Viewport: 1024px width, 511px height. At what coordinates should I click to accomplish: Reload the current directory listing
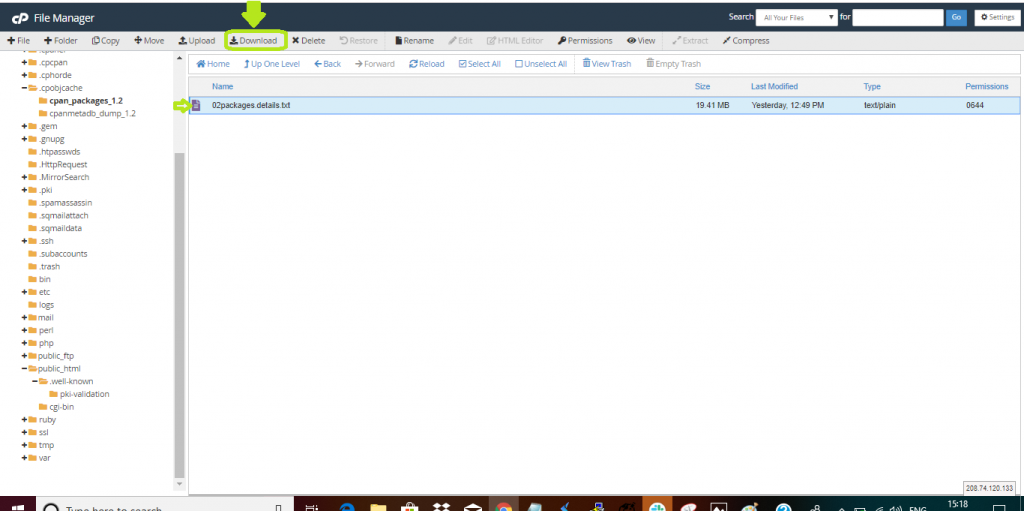[x=426, y=64]
